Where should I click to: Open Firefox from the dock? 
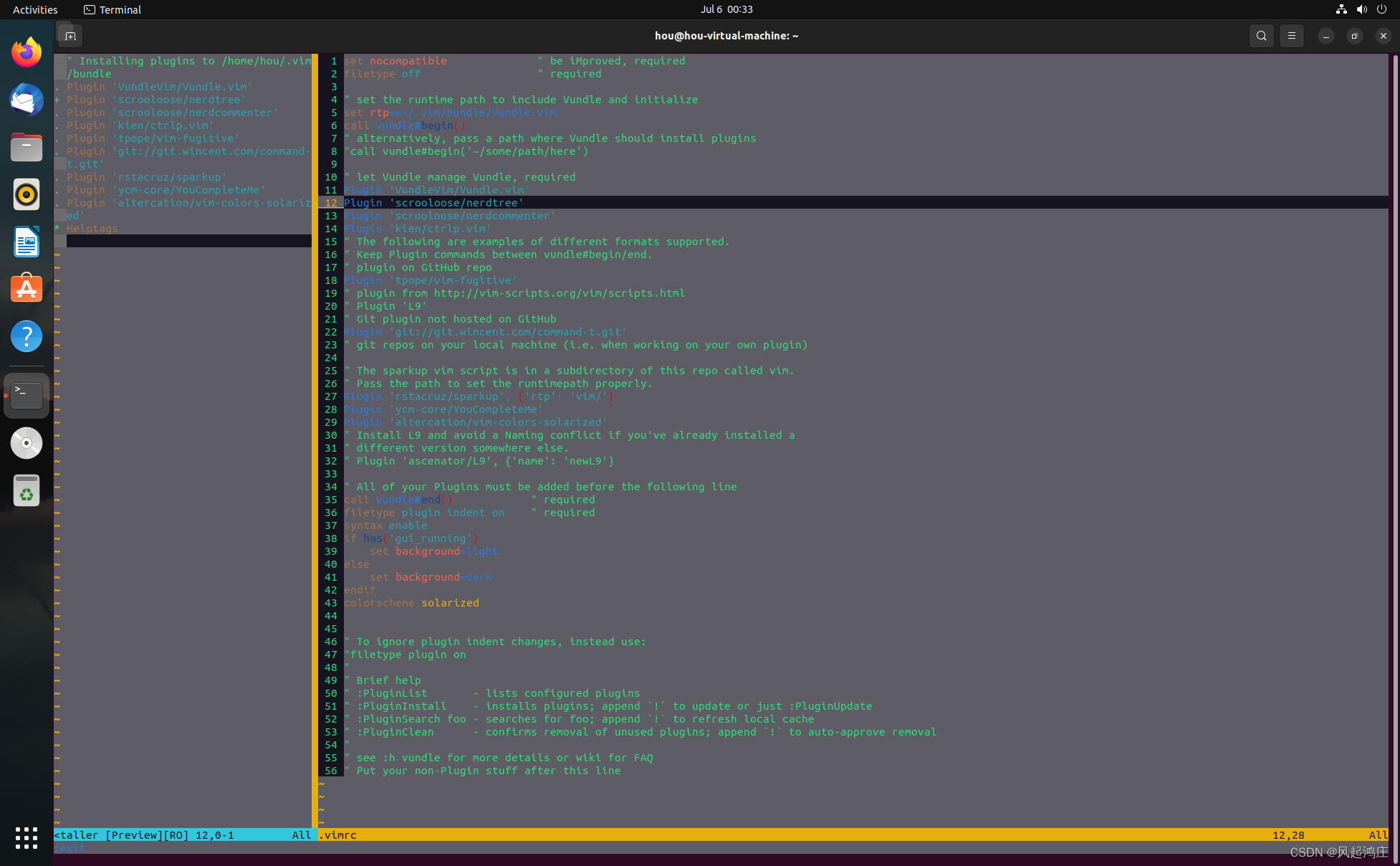pyautogui.click(x=27, y=52)
